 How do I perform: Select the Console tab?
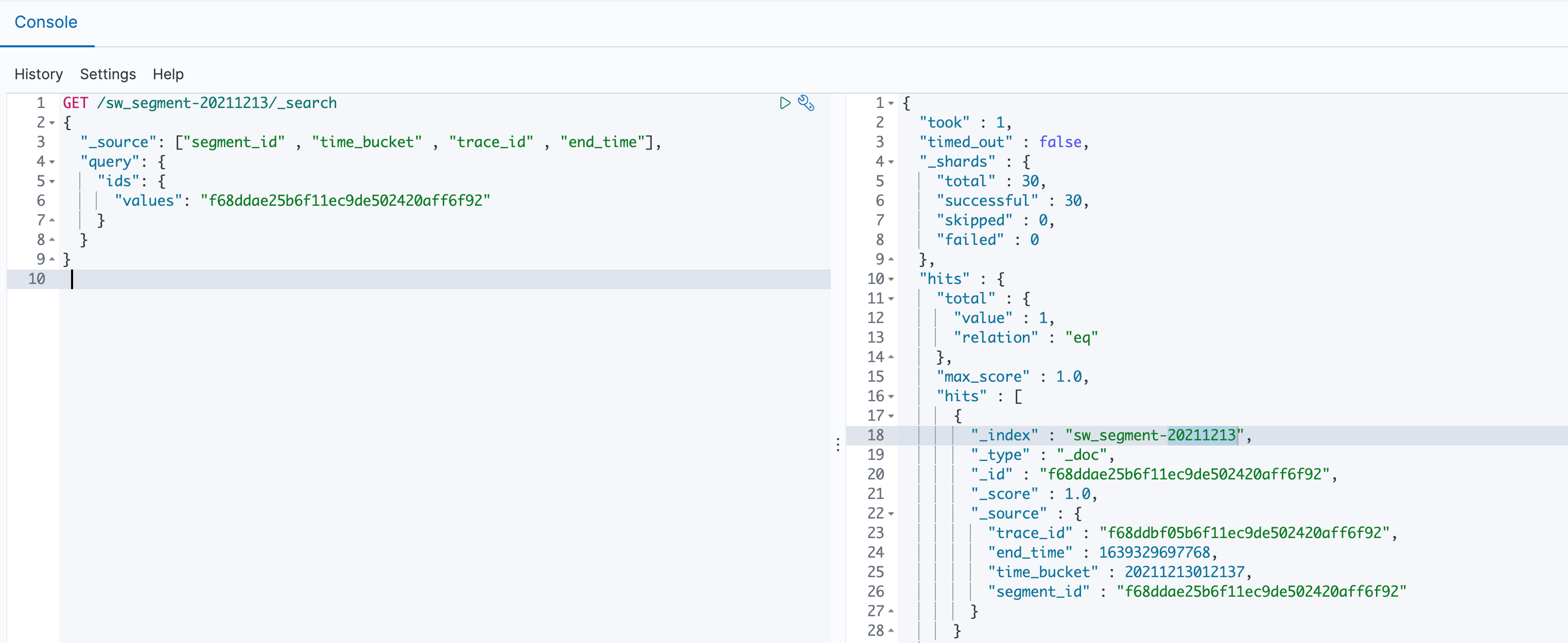click(x=46, y=23)
